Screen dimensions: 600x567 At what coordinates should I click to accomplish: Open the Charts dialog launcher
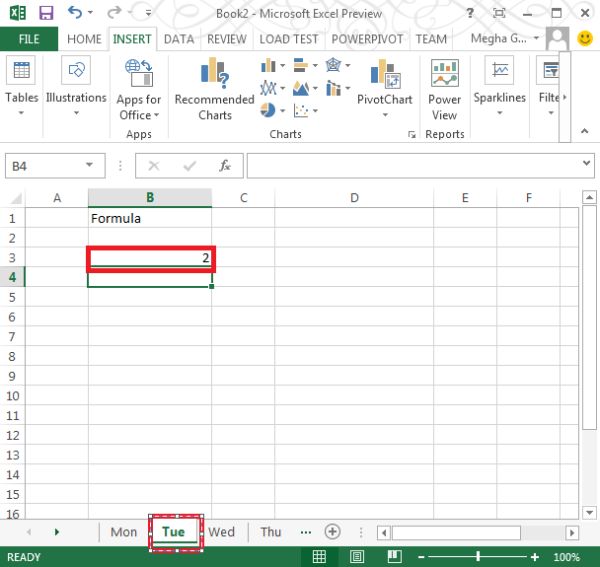pos(412,134)
